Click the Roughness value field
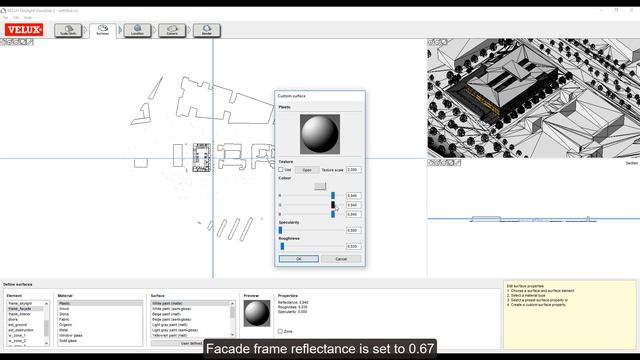Image resolution: width=640 pixels, height=360 pixels. point(353,246)
